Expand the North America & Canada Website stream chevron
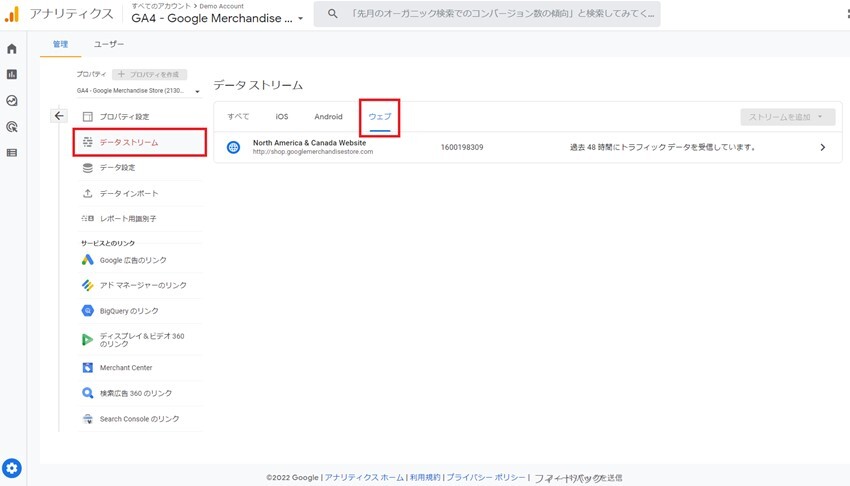Screen dimensions: 850x486 (822, 147)
